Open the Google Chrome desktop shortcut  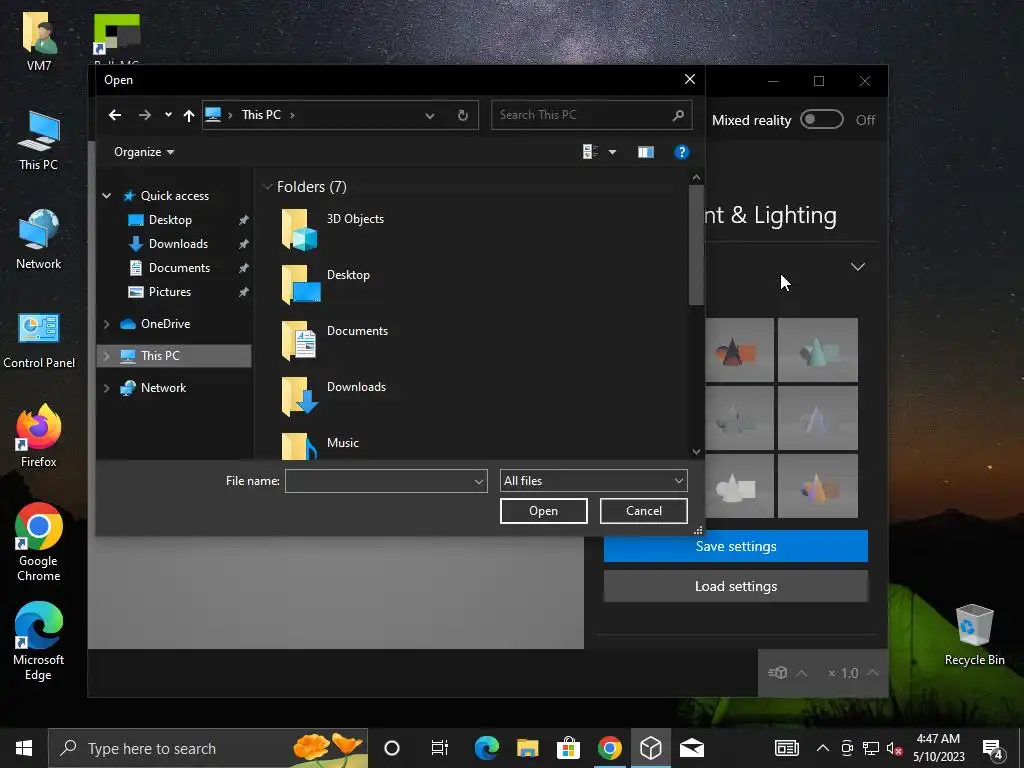coord(39,541)
